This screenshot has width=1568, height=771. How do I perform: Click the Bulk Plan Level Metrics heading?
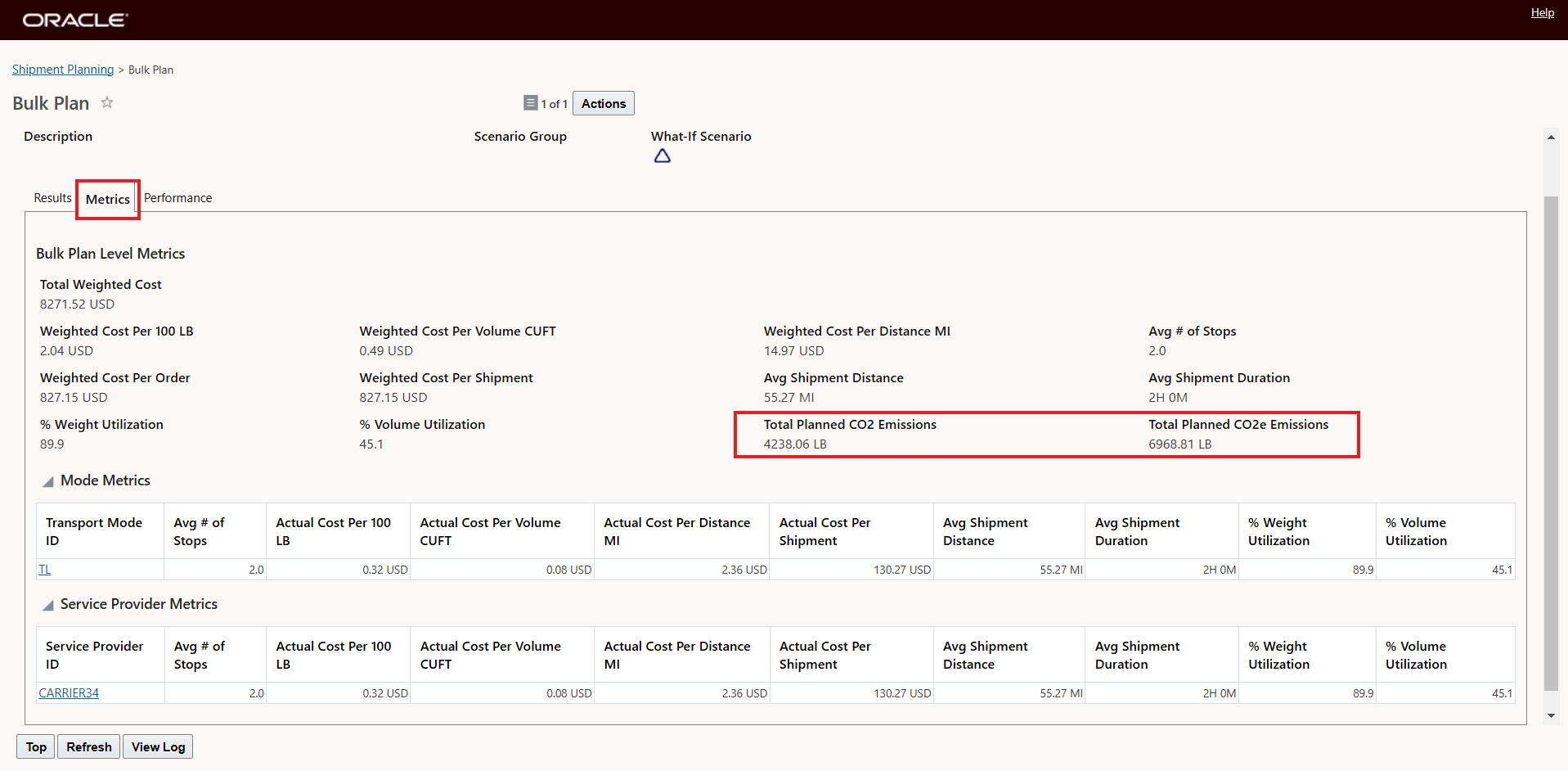coord(110,254)
